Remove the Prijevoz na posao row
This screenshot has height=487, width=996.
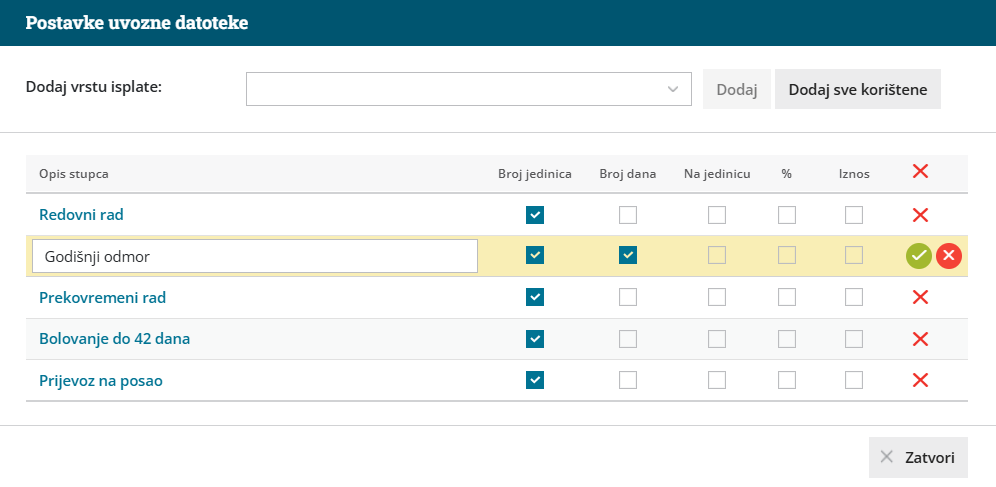tap(921, 380)
